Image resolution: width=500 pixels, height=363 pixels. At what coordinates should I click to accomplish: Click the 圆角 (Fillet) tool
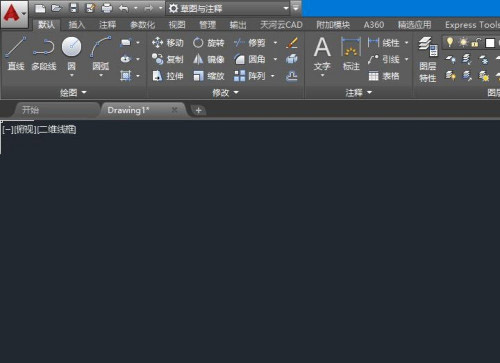pyautogui.click(x=249, y=59)
